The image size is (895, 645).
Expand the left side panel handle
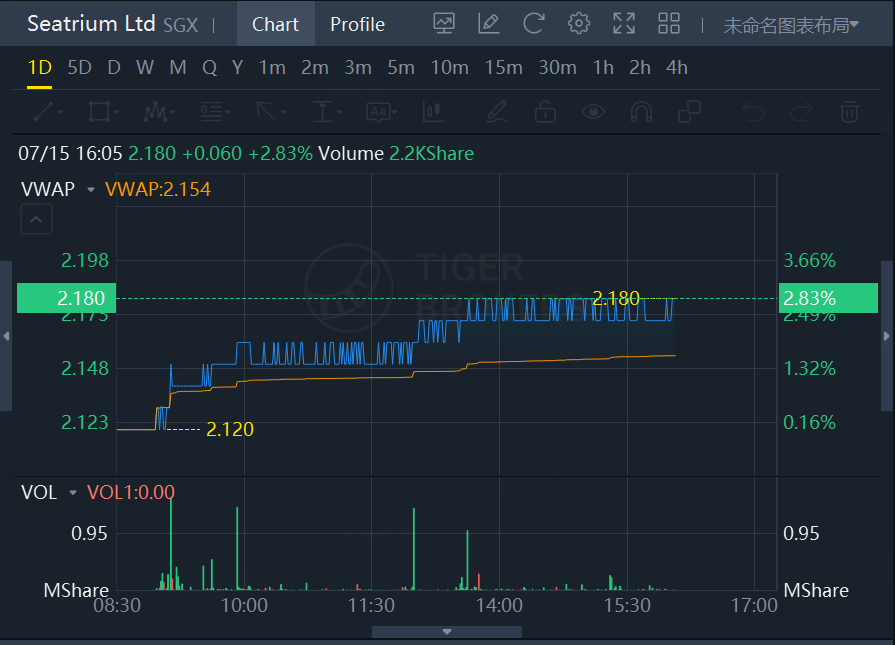[x=6, y=336]
